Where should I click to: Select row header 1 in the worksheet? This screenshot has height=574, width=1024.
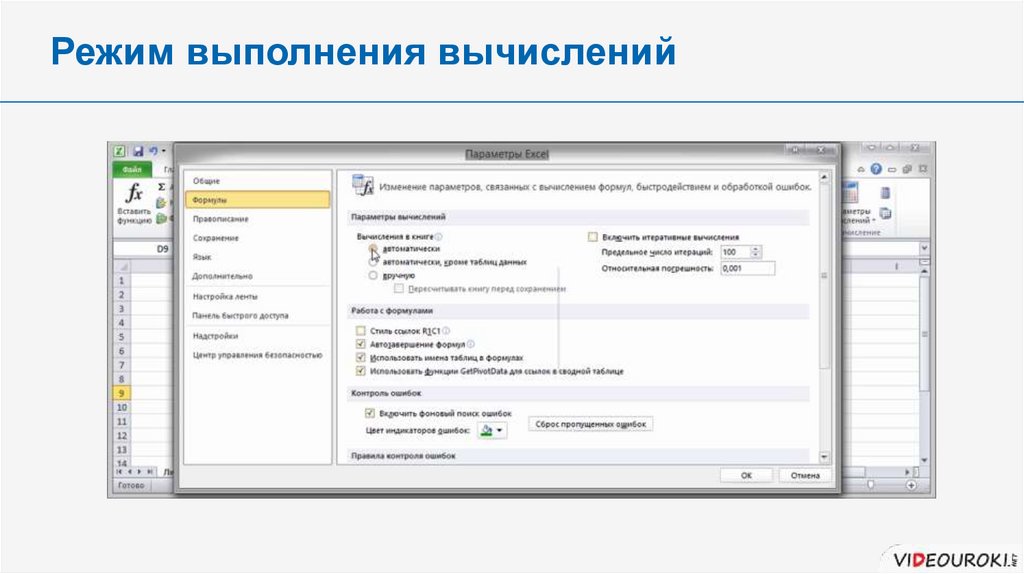coord(121,281)
